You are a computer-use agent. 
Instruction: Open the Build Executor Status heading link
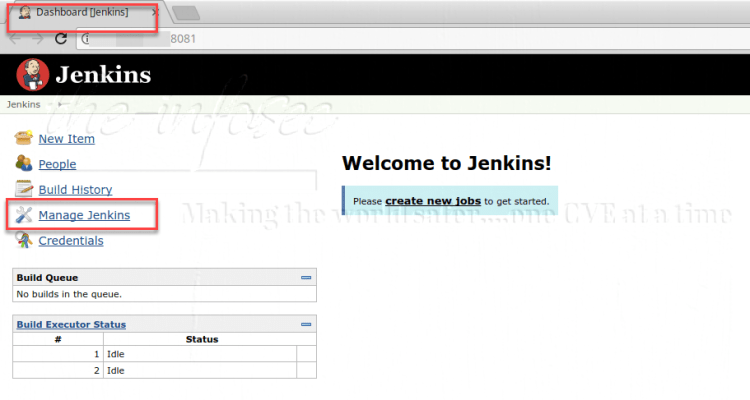point(71,324)
